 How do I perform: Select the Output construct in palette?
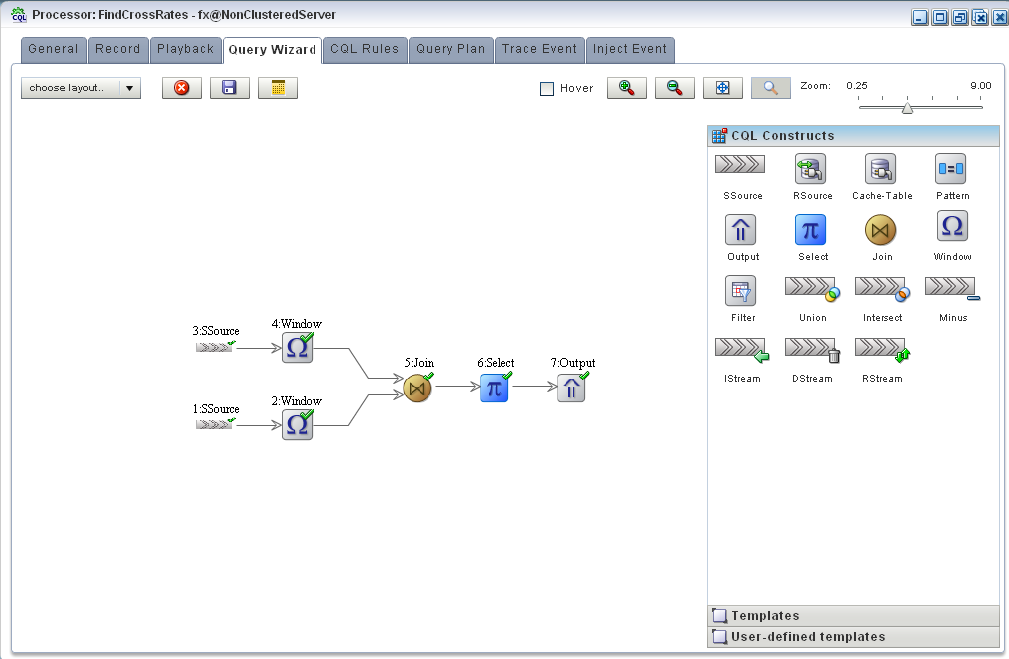[740, 230]
